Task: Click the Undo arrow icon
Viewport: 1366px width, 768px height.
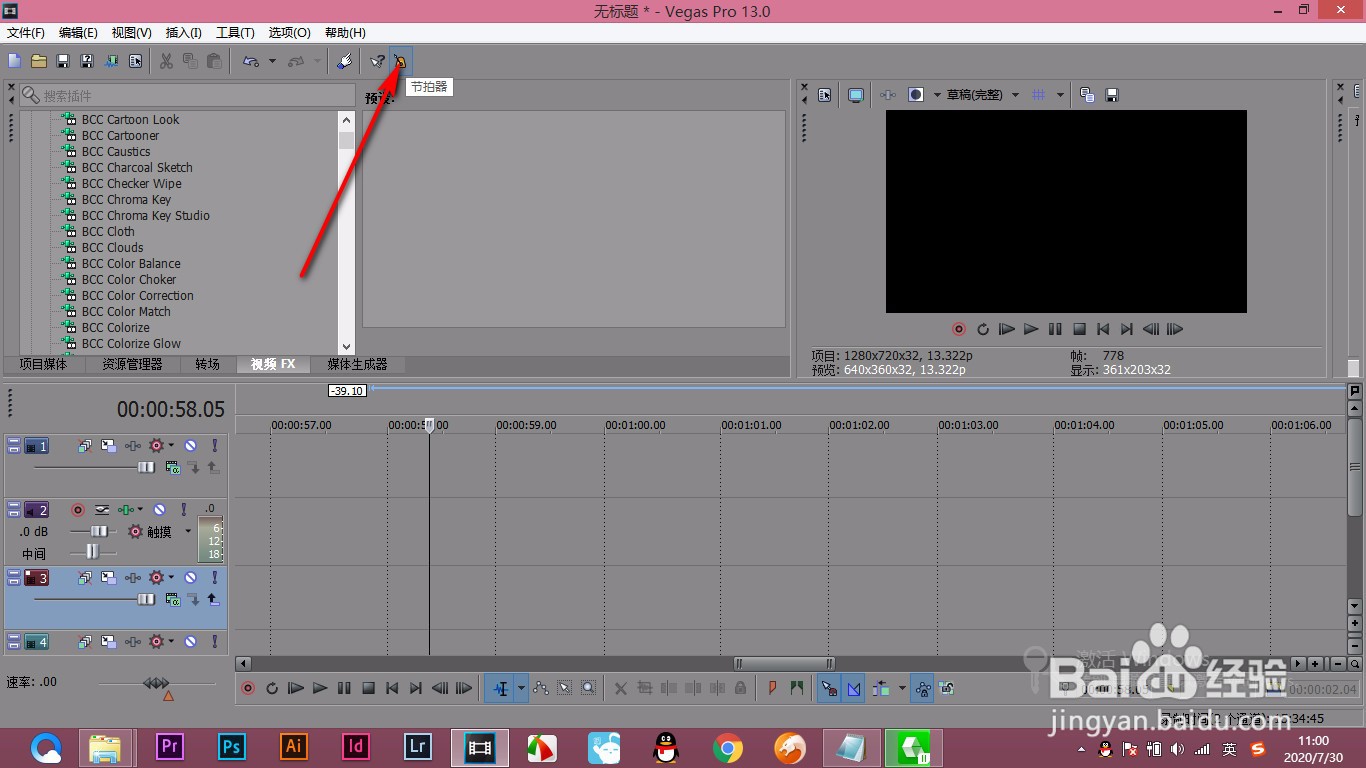Action: pos(251,61)
